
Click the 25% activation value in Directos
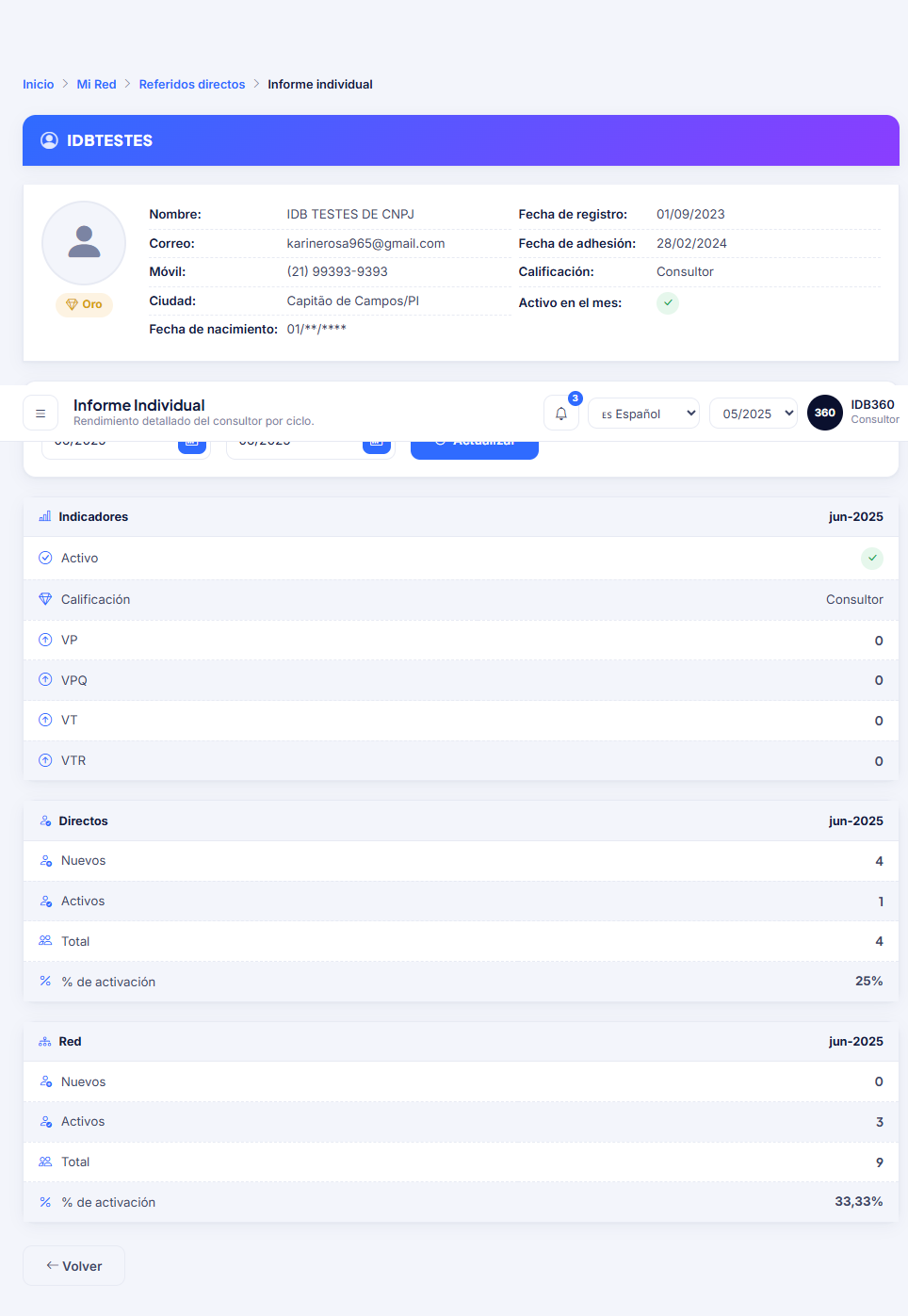coord(868,981)
